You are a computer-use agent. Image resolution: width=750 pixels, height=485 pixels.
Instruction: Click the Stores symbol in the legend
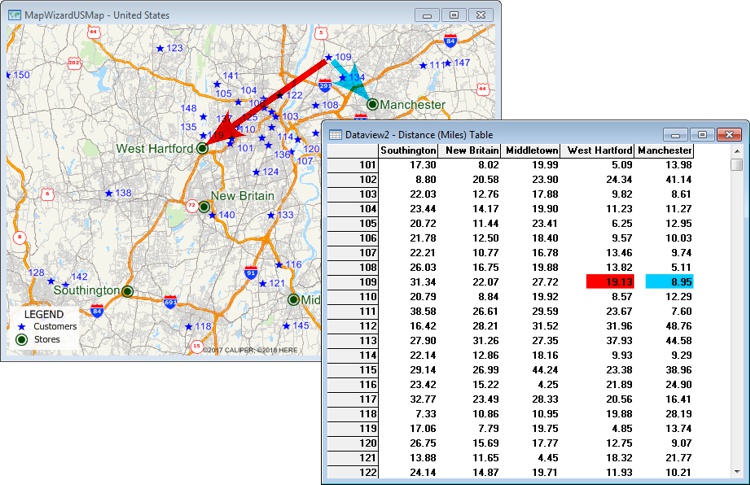pyautogui.click(x=21, y=340)
